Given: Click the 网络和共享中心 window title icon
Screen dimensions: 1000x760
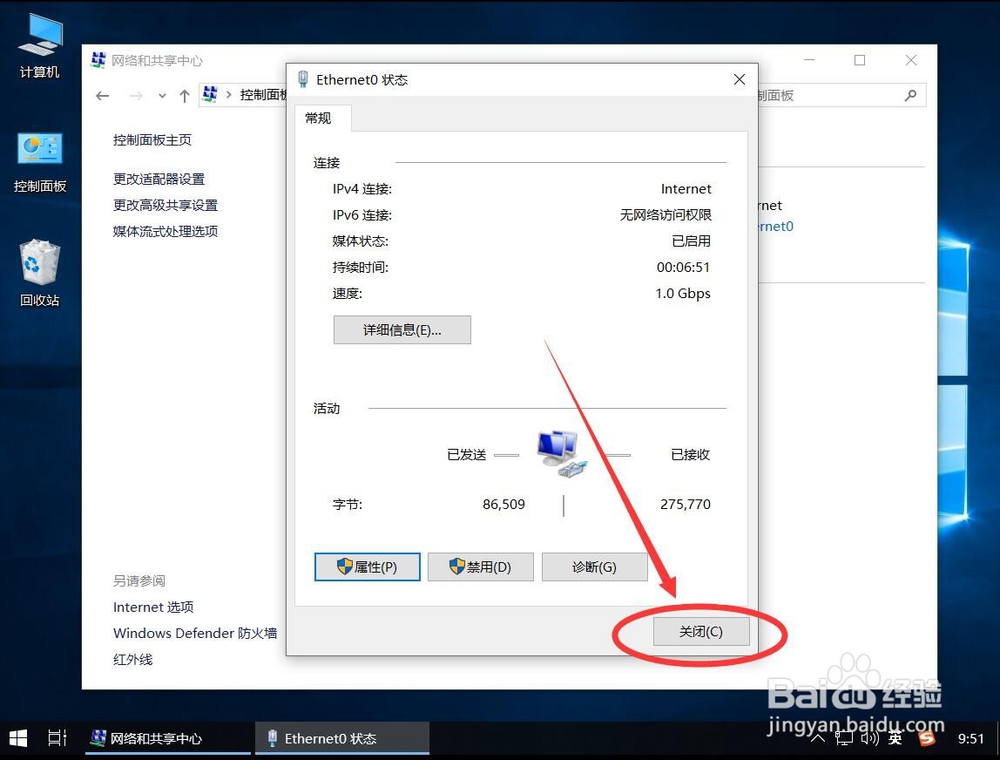Looking at the screenshot, I should click(x=98, y=61).
